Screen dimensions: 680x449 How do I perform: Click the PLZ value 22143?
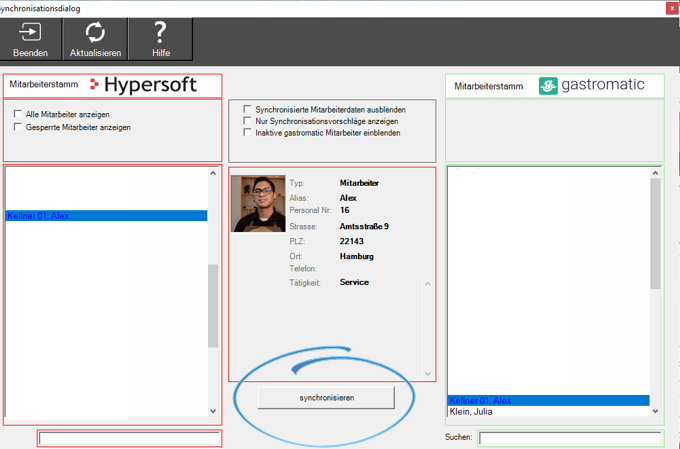(352, 241)
